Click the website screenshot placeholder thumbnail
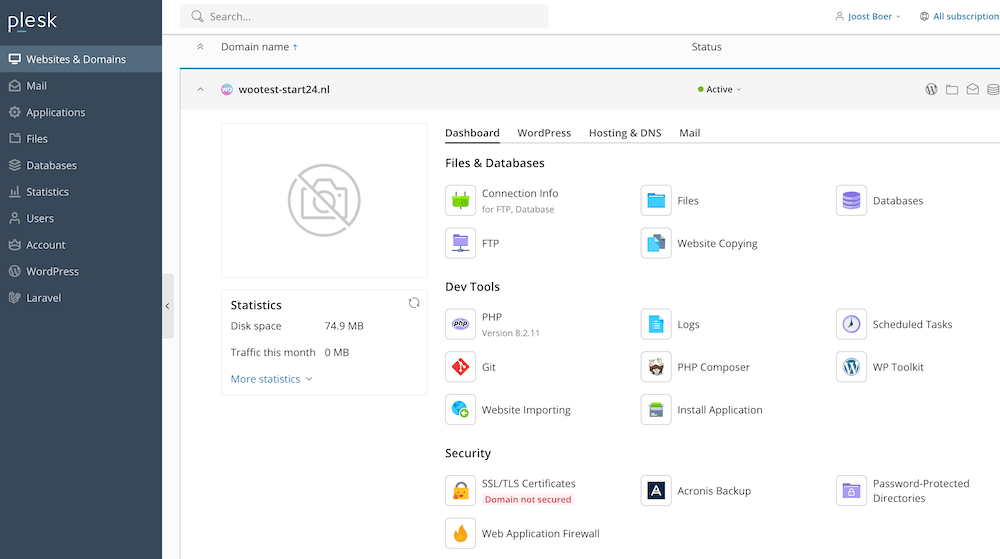 (324, 200)
